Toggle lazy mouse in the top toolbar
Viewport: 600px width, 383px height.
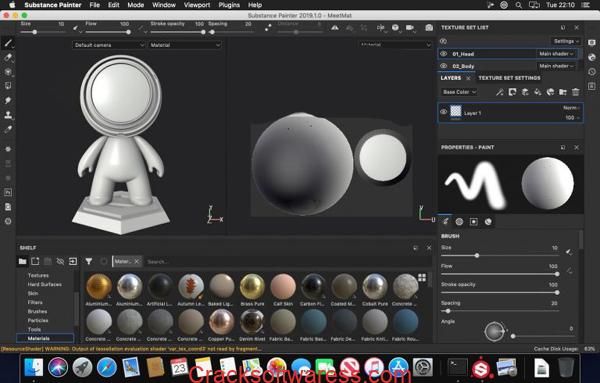pos(268,28)
